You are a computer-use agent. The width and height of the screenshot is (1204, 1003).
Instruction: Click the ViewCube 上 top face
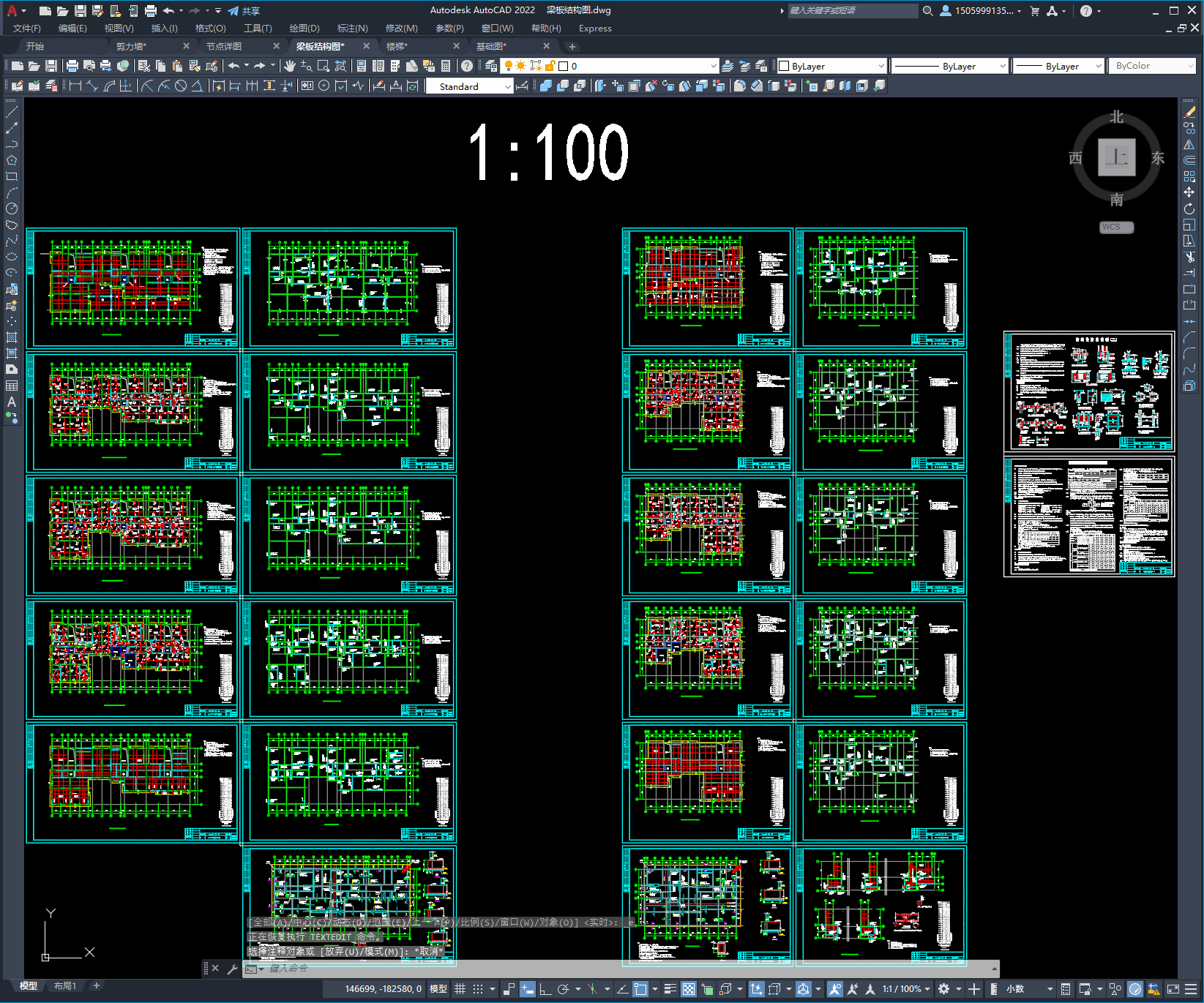1116,157
